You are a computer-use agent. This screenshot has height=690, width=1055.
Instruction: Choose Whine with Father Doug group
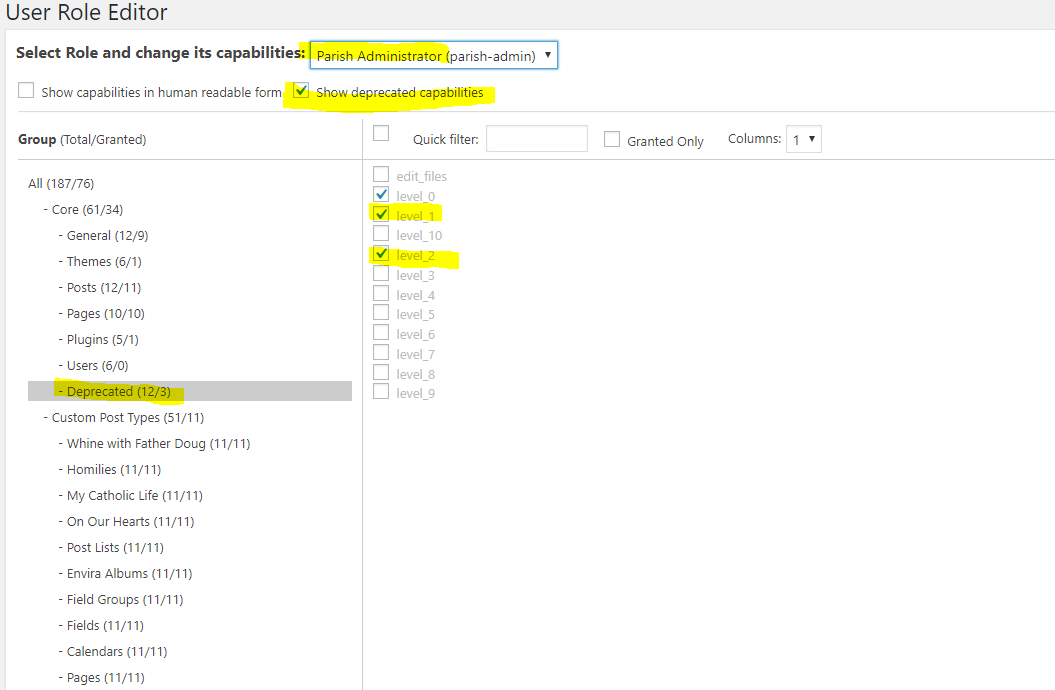pos(158,443)
